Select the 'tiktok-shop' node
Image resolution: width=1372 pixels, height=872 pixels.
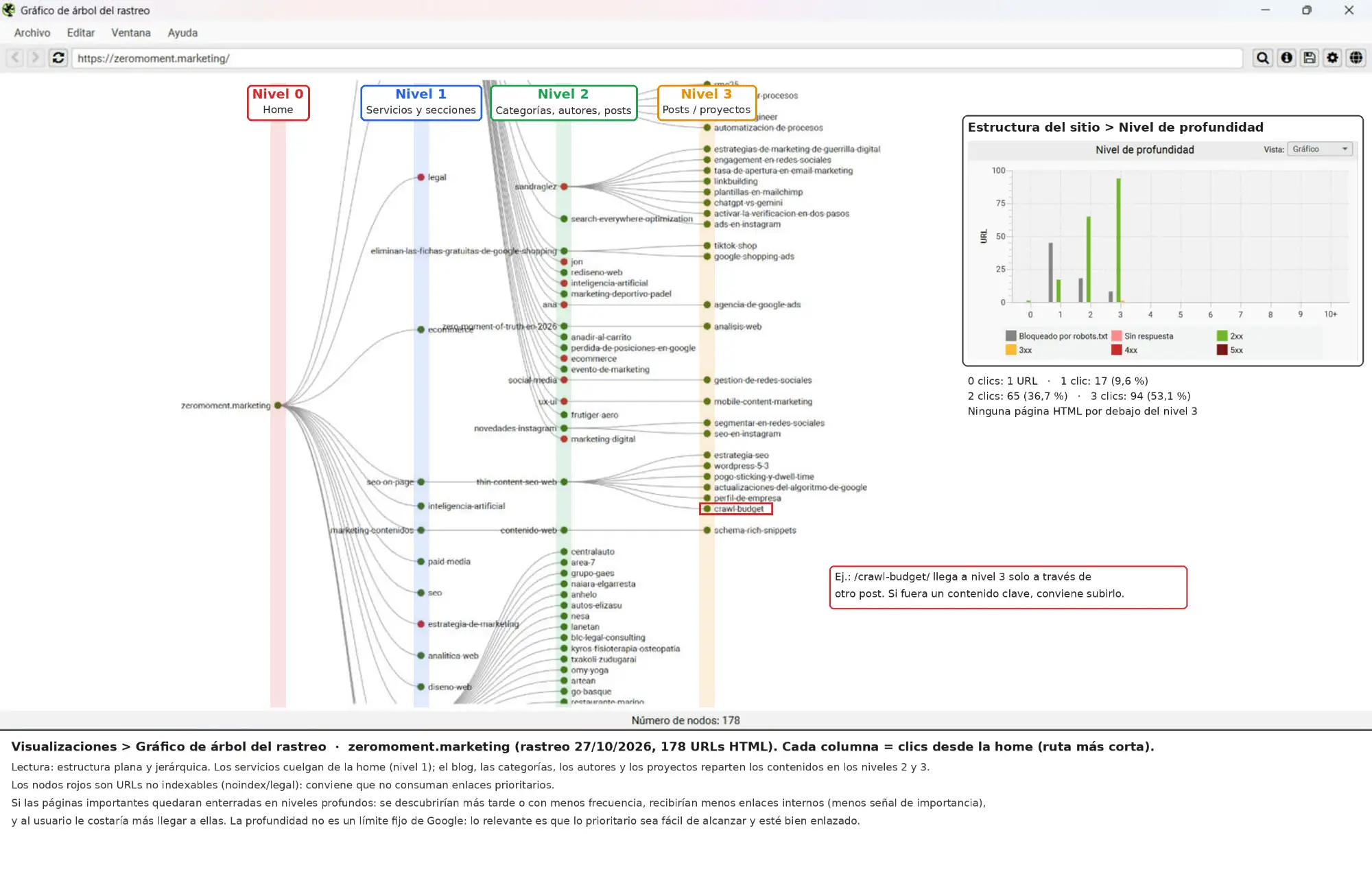(707, 246)
